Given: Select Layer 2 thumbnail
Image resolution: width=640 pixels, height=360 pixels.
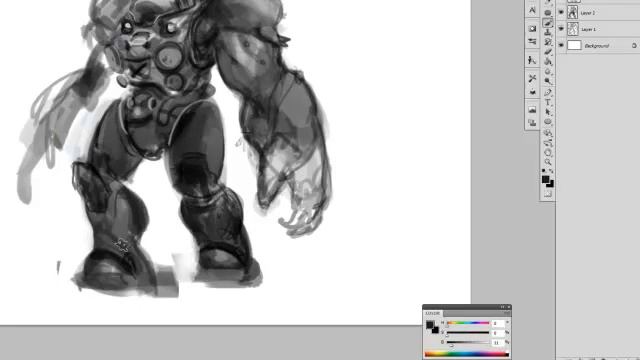Looking at the screenshot, I should pos(573,13).
